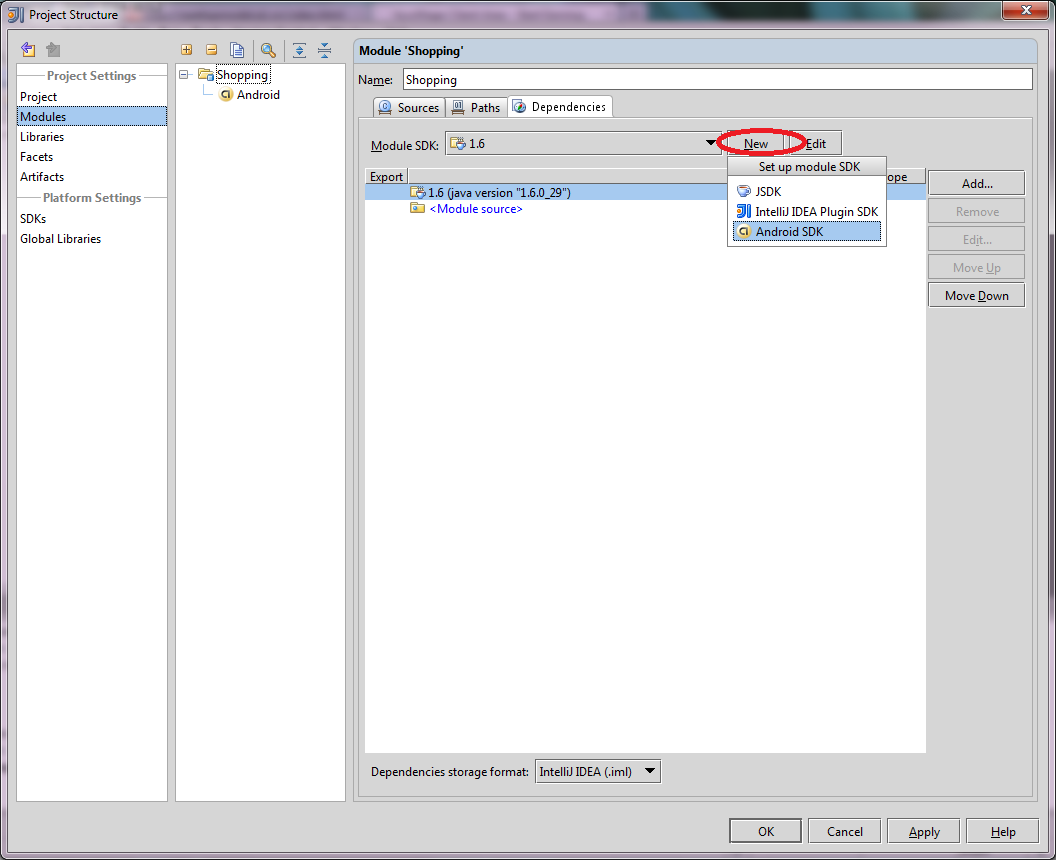Image resolution: width=1056 pixels, height=860 pixels.
Task: Click the Project Structure title bar icon
Action: 16,14
